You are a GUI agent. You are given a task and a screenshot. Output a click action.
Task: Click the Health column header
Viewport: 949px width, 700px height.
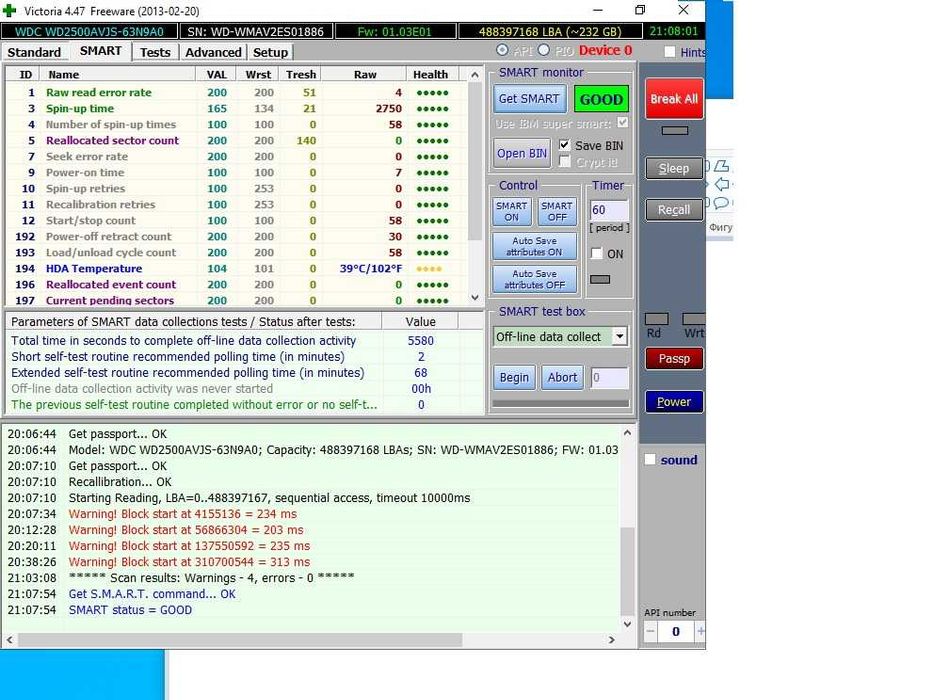pos(430,74)
